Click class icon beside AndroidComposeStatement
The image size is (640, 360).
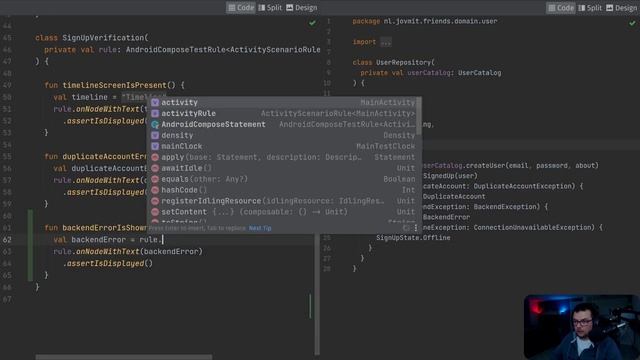[155, 124]
